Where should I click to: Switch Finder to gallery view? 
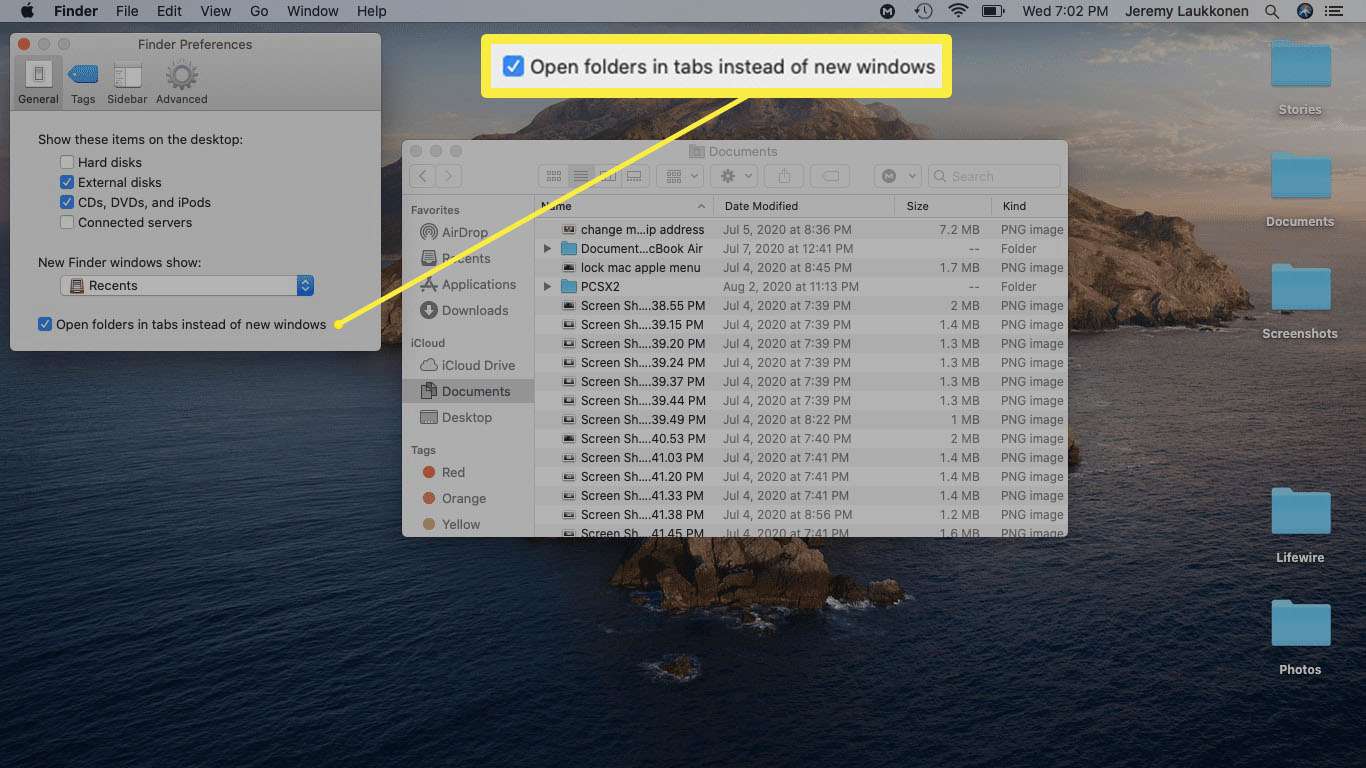tap(633, 176)
